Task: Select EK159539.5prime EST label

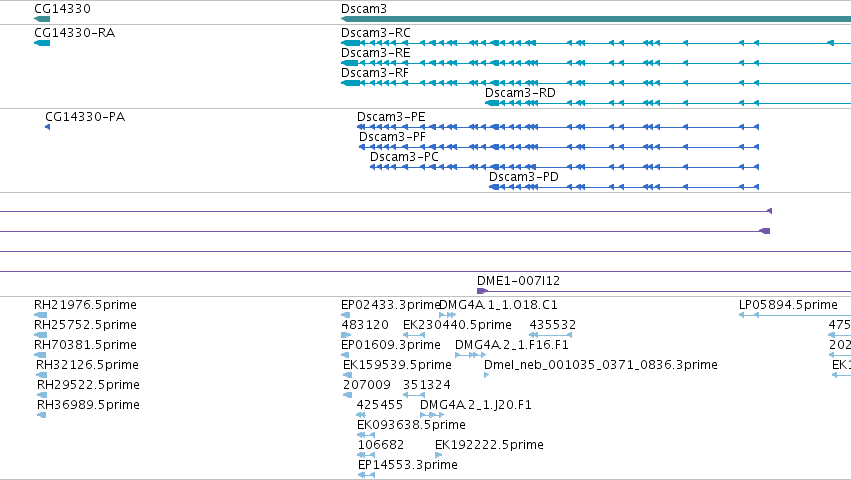Action: pos(397,365)
